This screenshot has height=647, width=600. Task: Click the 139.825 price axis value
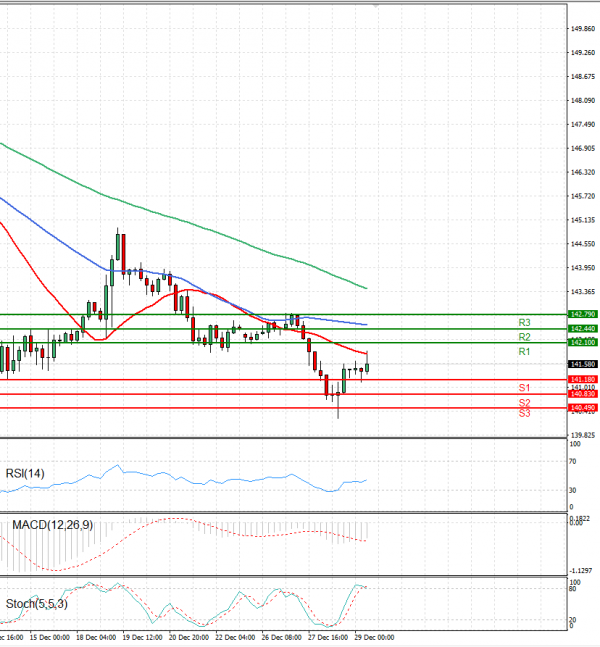point(583,435)
